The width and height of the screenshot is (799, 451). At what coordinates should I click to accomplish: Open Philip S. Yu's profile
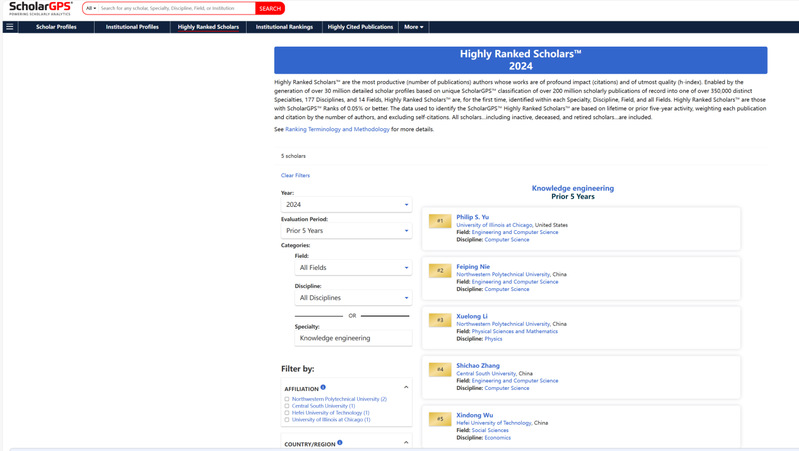pyautogui.click(x=472, y=217)
